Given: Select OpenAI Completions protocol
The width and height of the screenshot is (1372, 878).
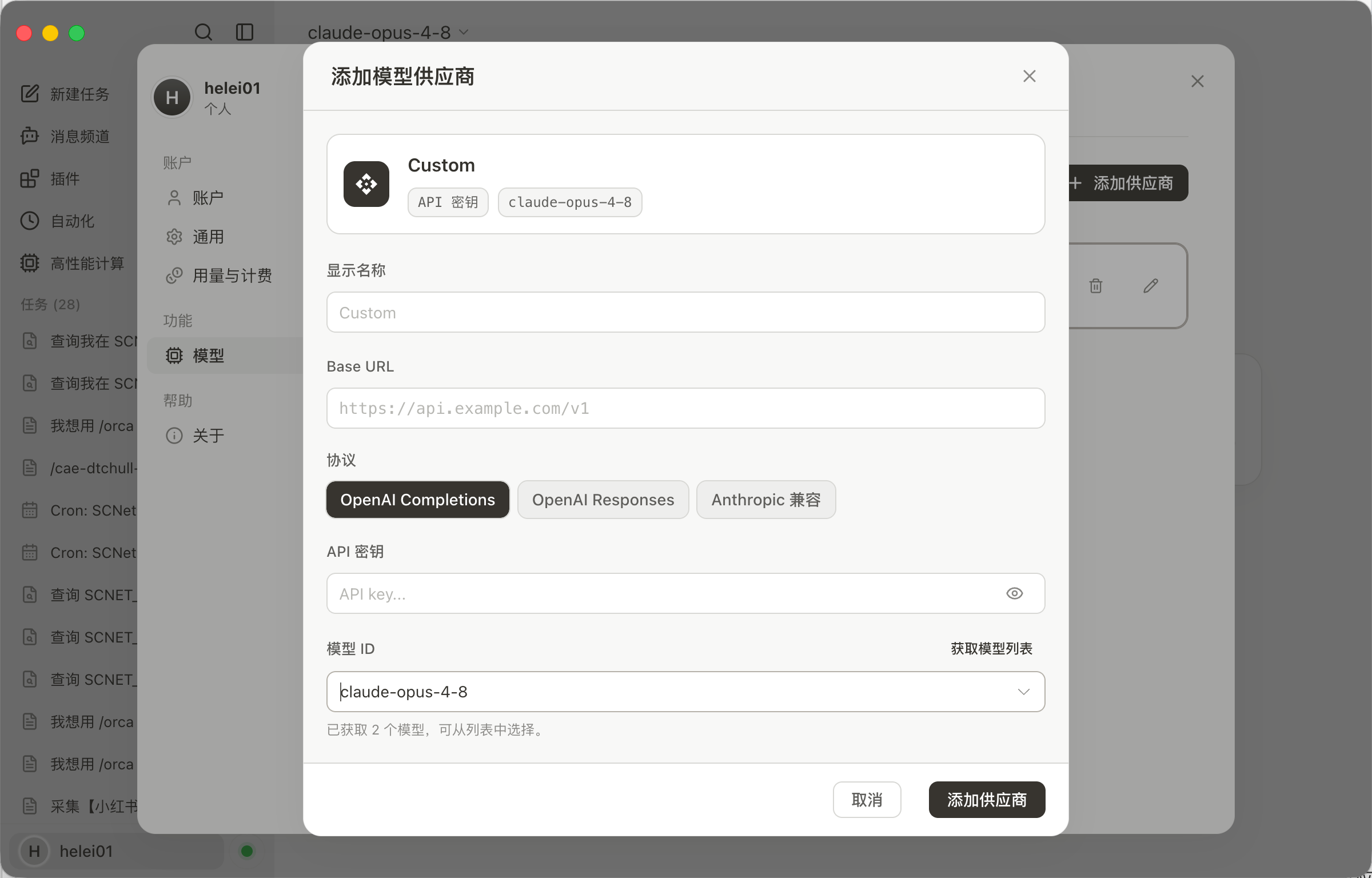Looking at the screenshot, I should coord(418,500).
